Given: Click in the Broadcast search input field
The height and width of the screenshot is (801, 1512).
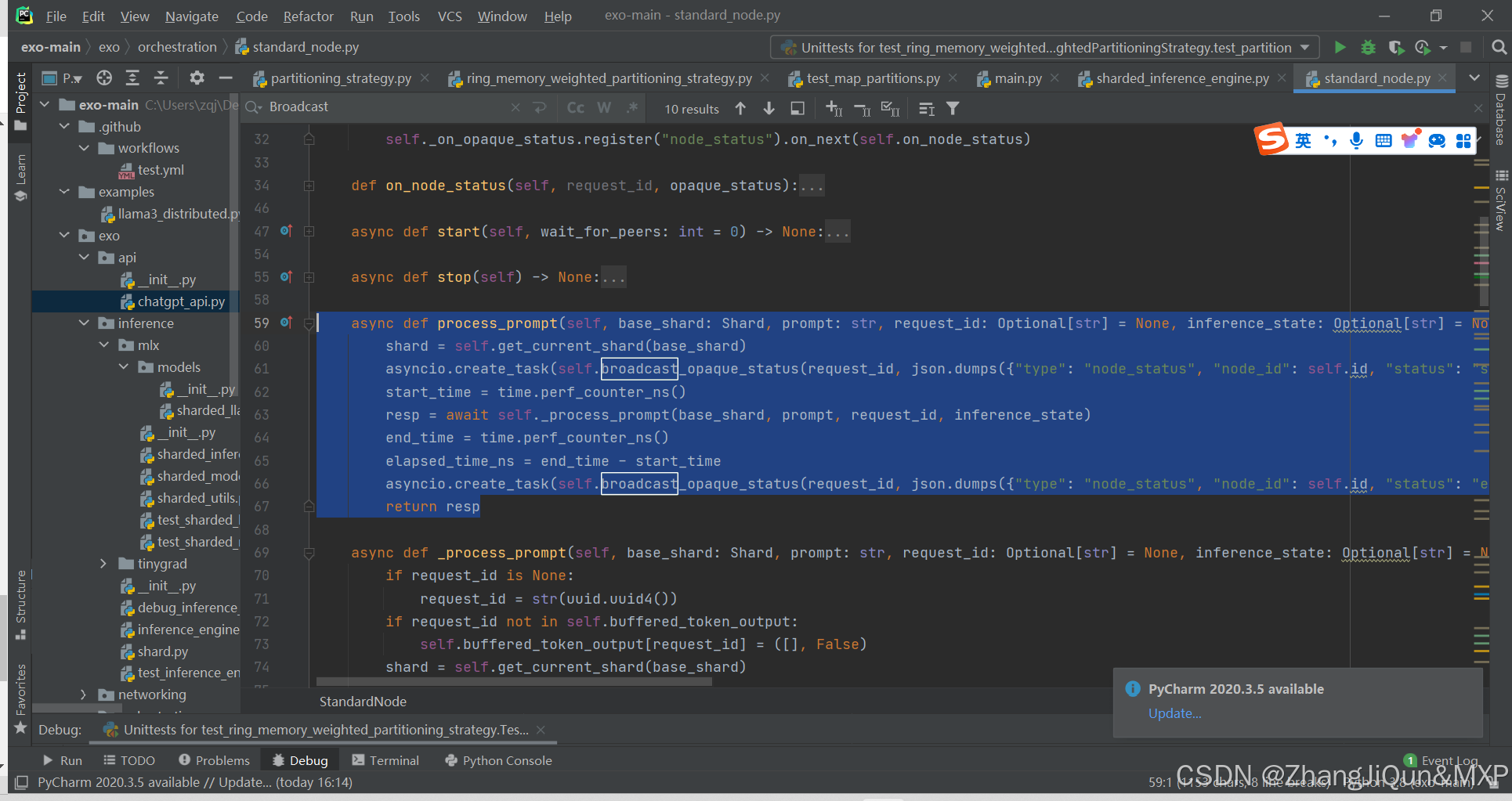Looking at the screenshot, I should [x=384, y=107].
